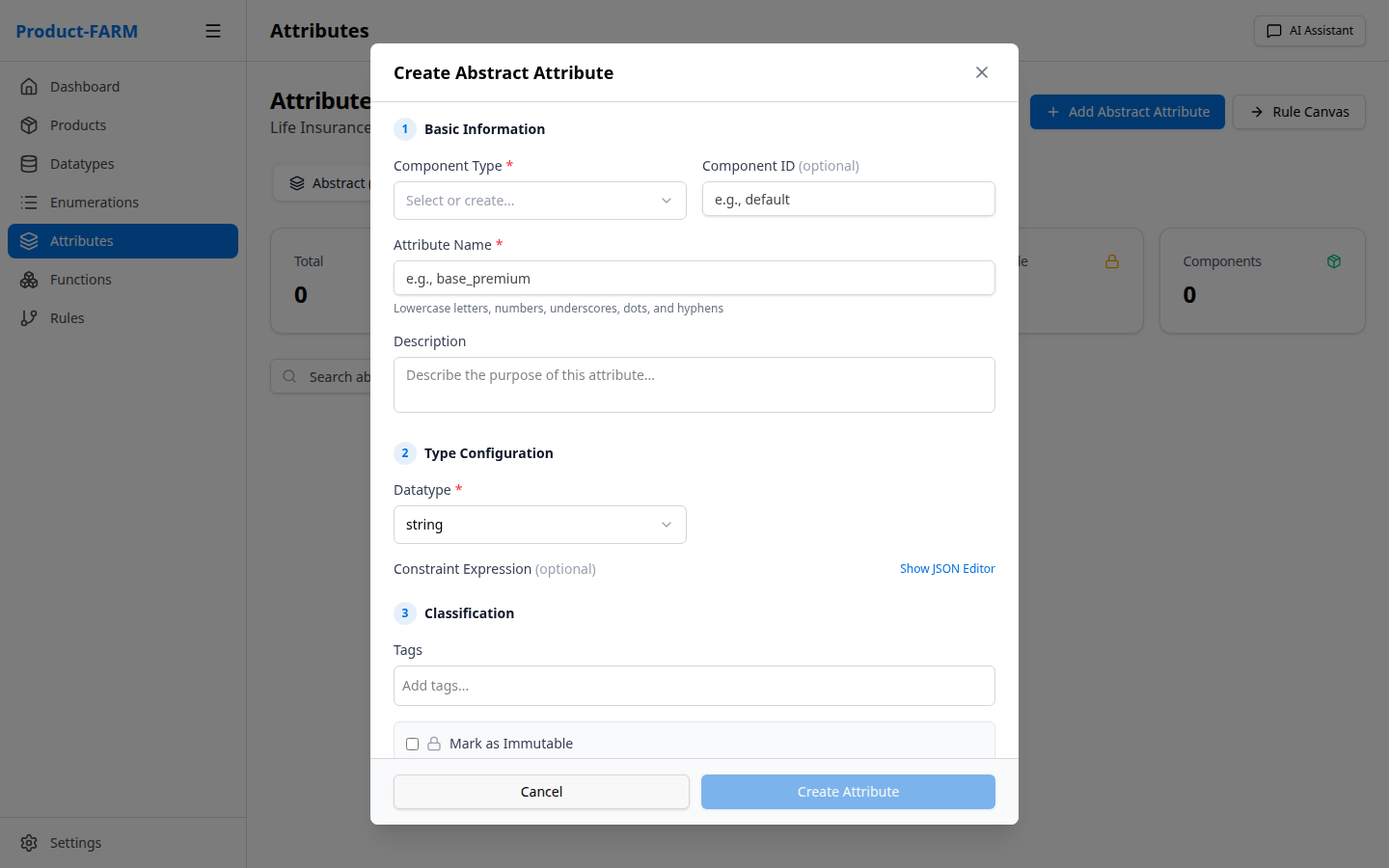
Task: Expand the Datatype dropdown showing string
Action: (539, 524)
